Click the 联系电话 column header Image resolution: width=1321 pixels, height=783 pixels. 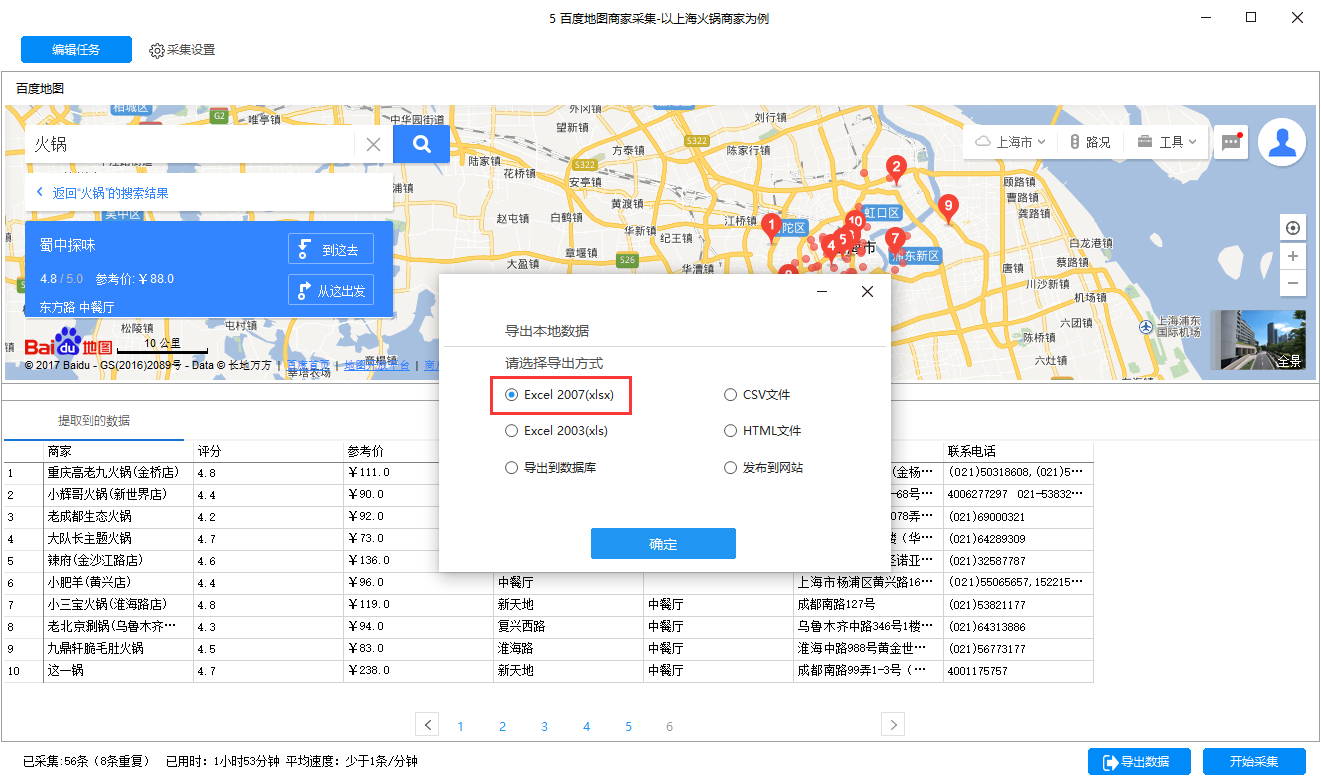tap(1019, 451)
